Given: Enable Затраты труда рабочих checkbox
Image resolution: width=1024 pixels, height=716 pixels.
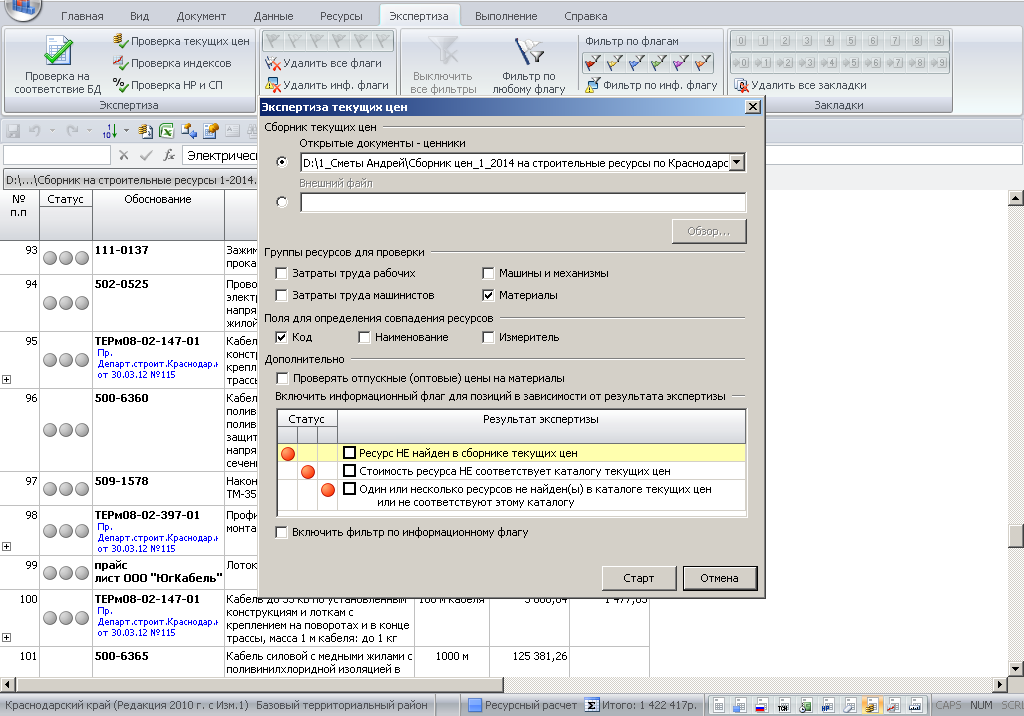Looking at the screenshot, I should click(281, 273).
